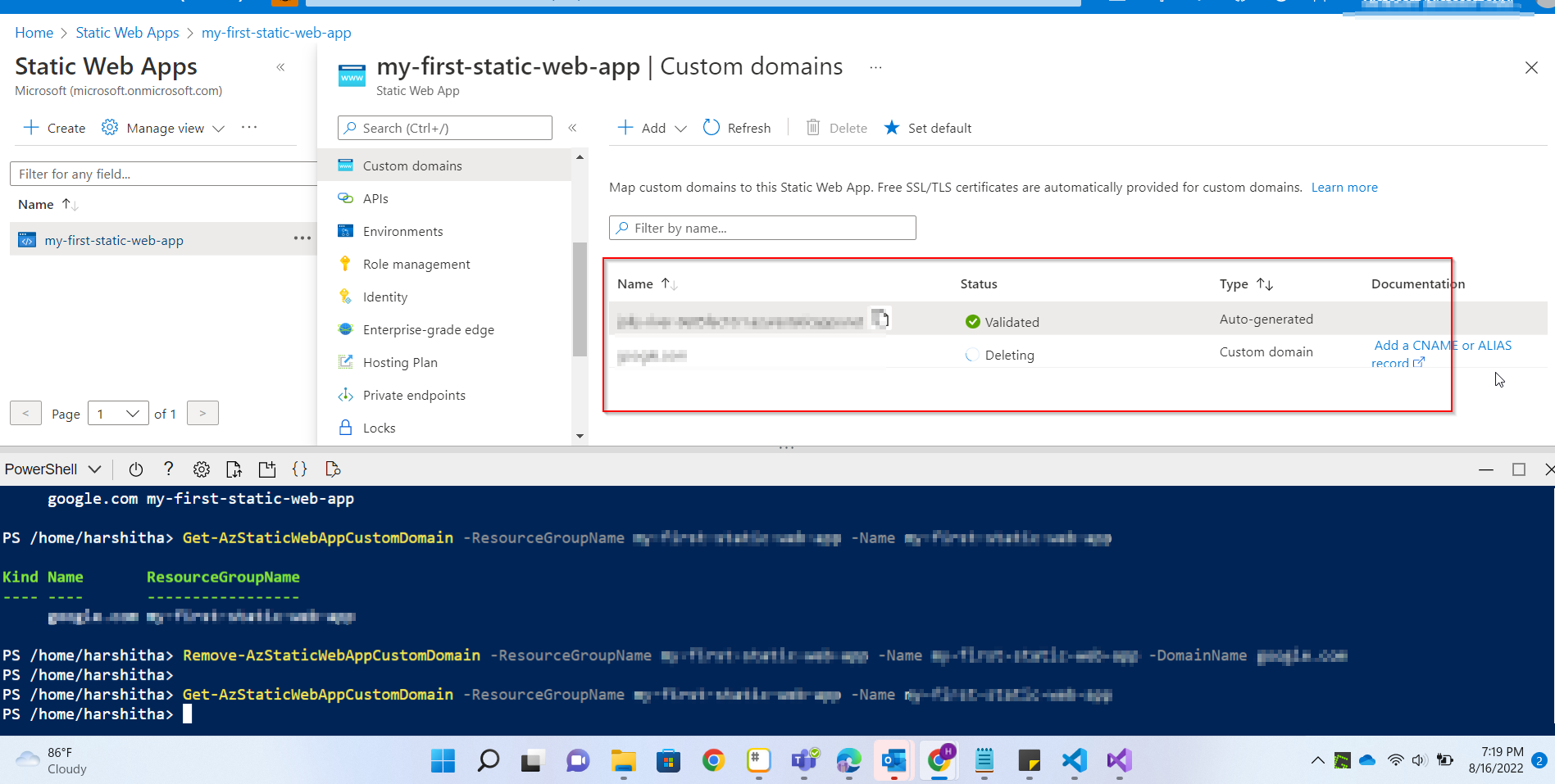
Task: Open Microsoft Teams from taskbar
Action: [x=804, y=761]
